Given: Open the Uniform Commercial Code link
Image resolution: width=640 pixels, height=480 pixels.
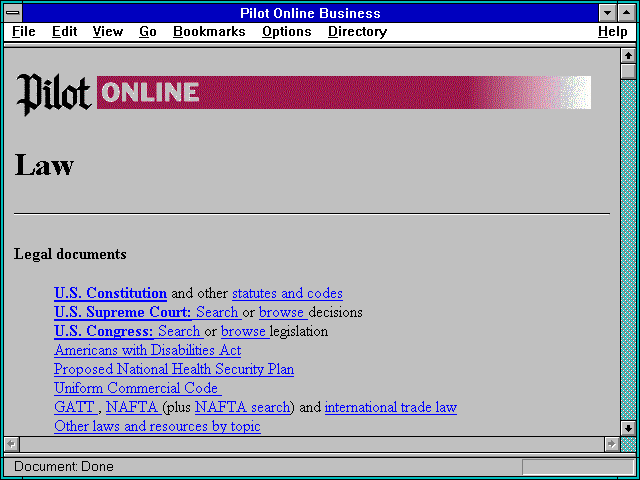Looking at the screenshot, I should tap(136, 388).
